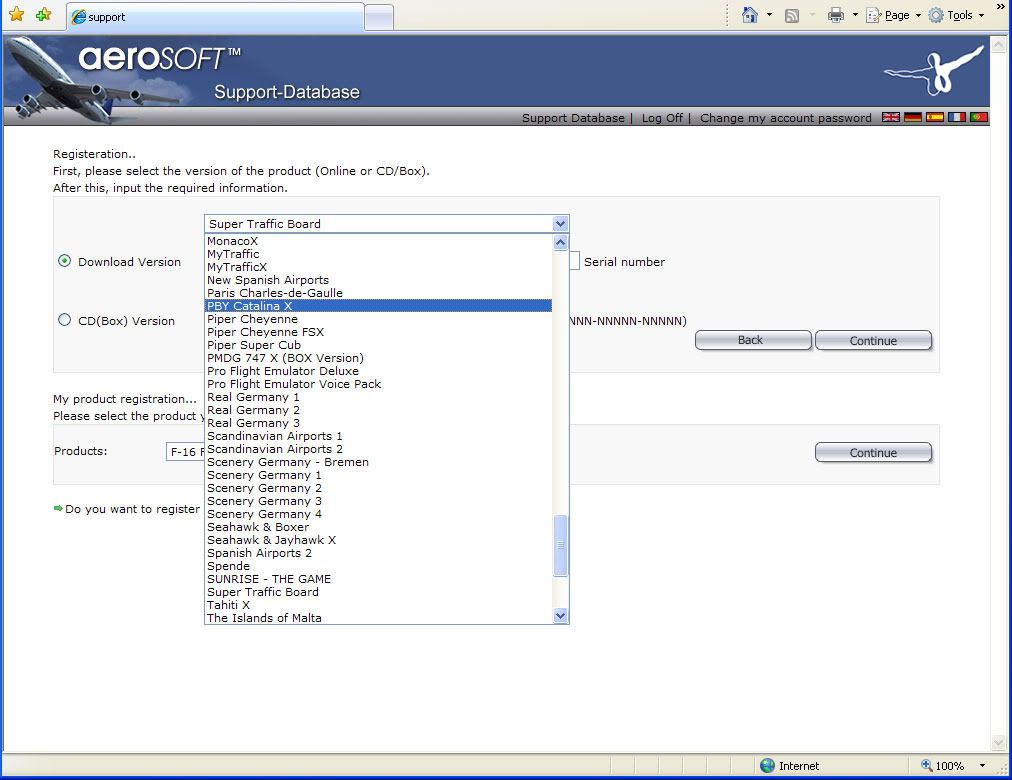Click the Favorites star icon
This screenshot has width=1012, height=780.
coord(17,14)
